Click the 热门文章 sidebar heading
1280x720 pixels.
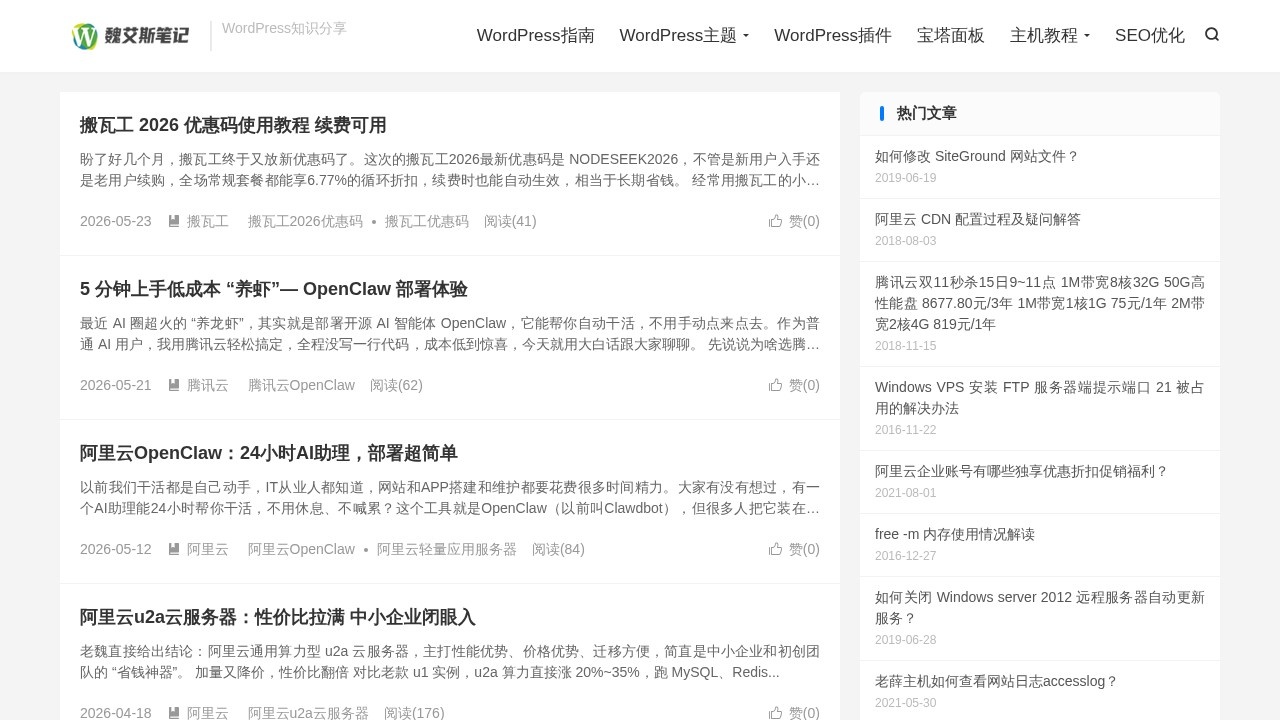pos(927,113)
